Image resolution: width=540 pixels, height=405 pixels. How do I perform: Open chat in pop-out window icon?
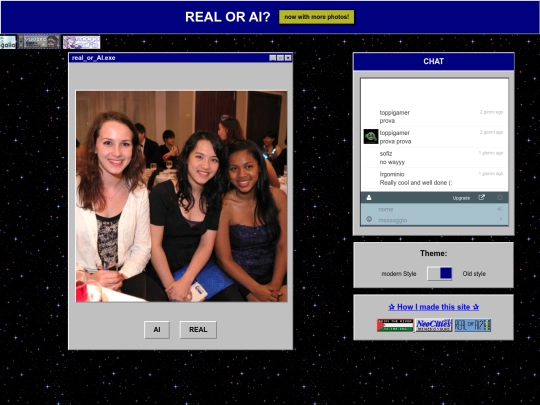481,197
